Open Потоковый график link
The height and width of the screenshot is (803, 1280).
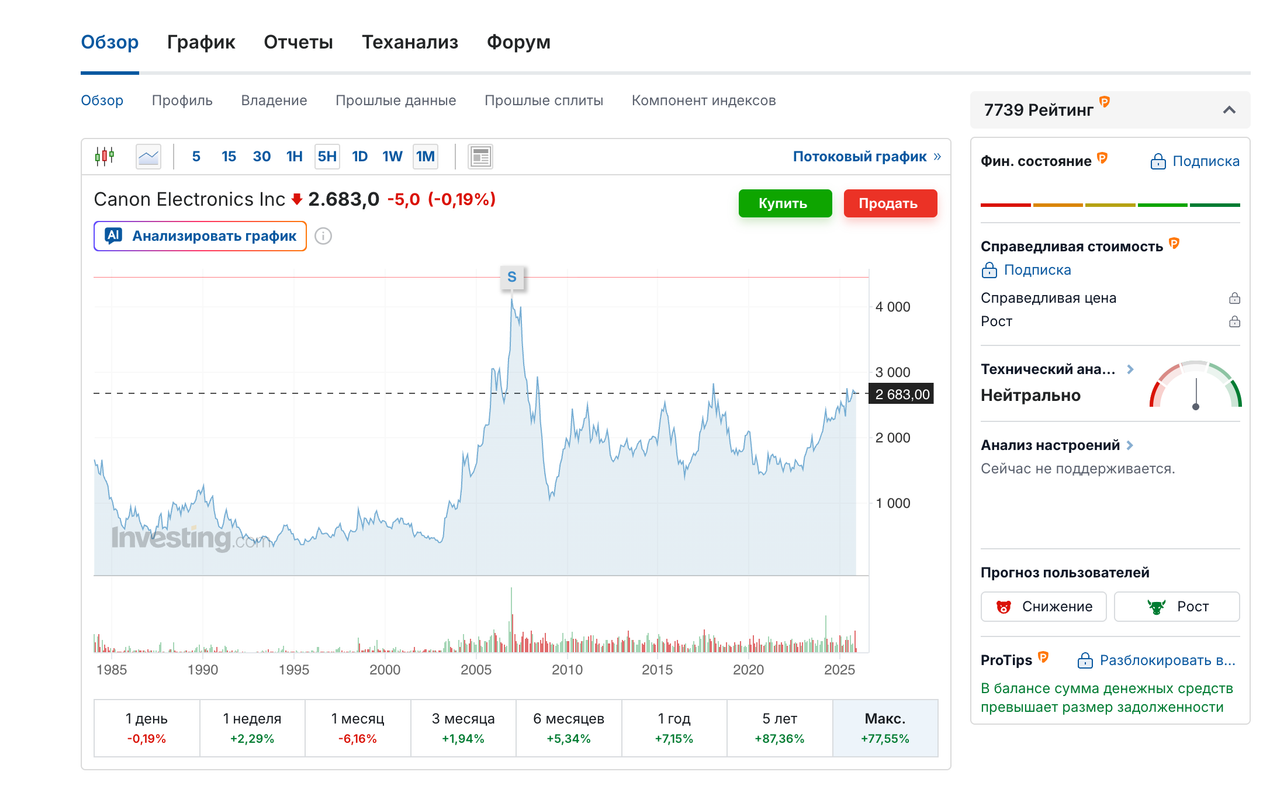[x=867, y=156]
